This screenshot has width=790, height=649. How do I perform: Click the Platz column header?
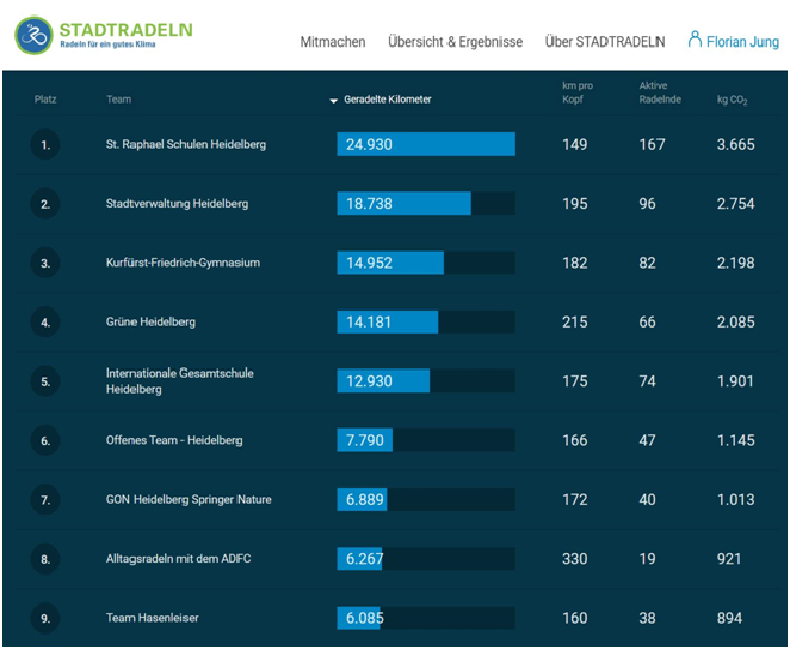[x=45, y=99]
